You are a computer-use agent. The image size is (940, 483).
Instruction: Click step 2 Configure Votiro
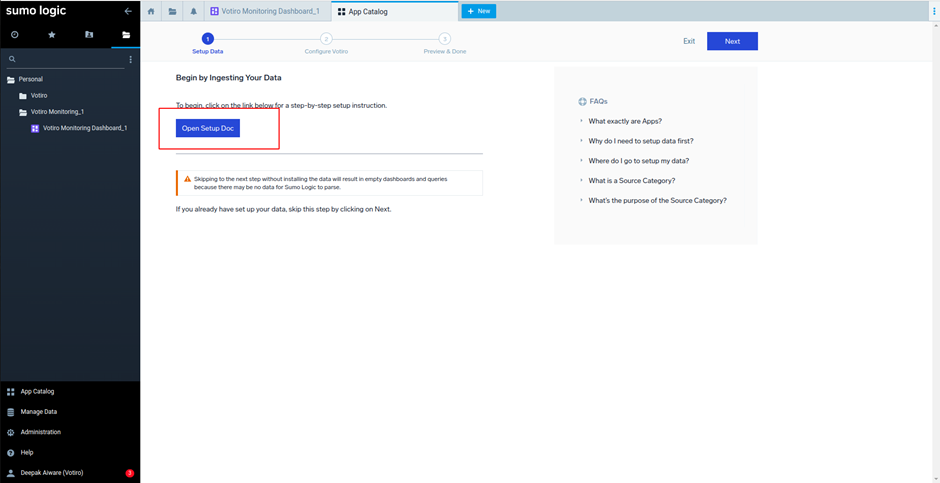(x=326, y=44)
